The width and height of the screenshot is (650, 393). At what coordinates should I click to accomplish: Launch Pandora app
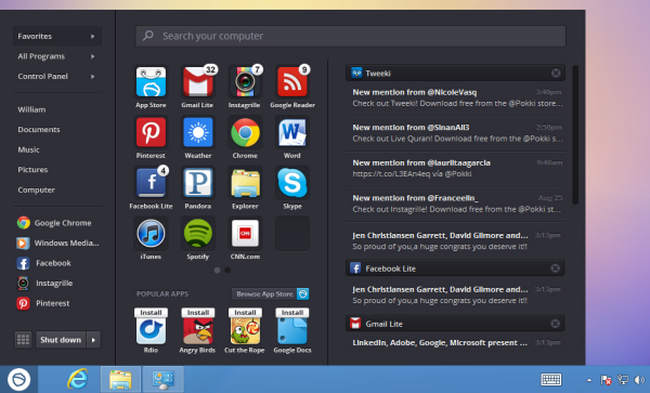click(198, 183)
